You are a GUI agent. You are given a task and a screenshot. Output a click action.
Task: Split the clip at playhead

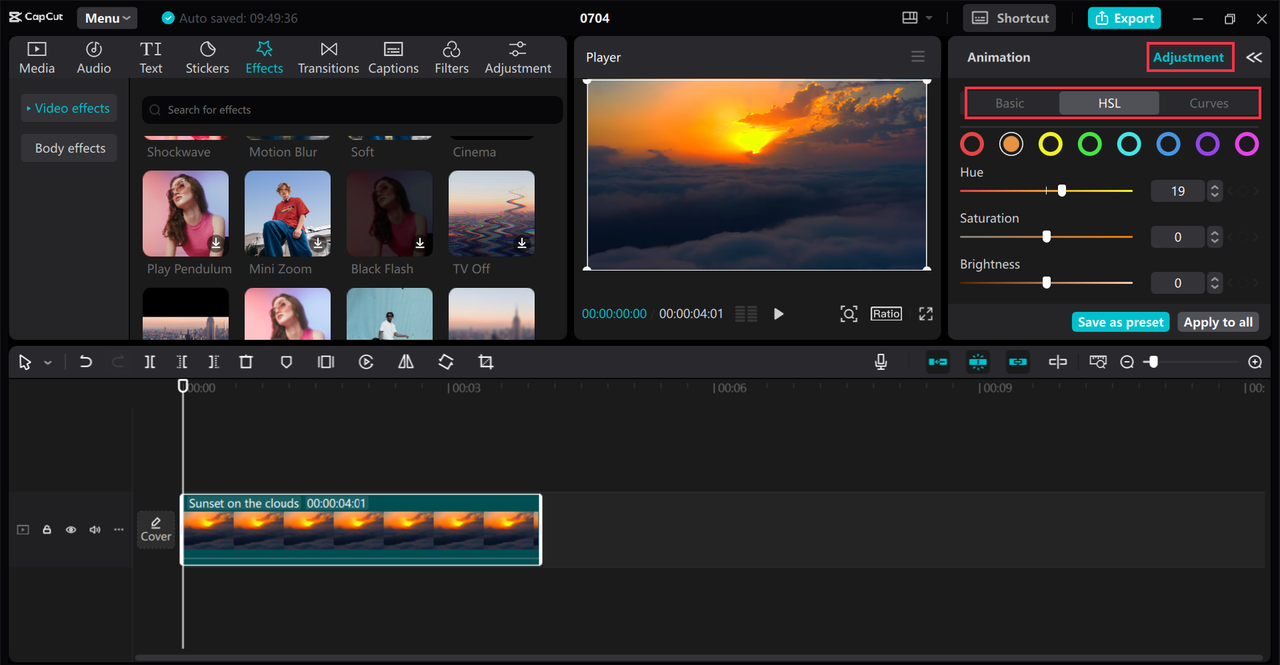(x=149, y=362)
